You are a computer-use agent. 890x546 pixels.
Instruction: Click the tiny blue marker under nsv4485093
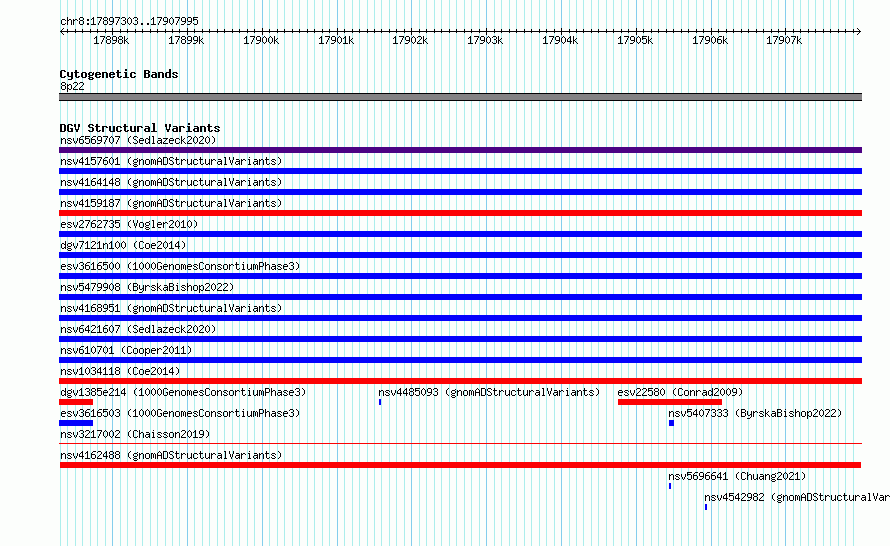pyautogui.click(x=380, y=402)
